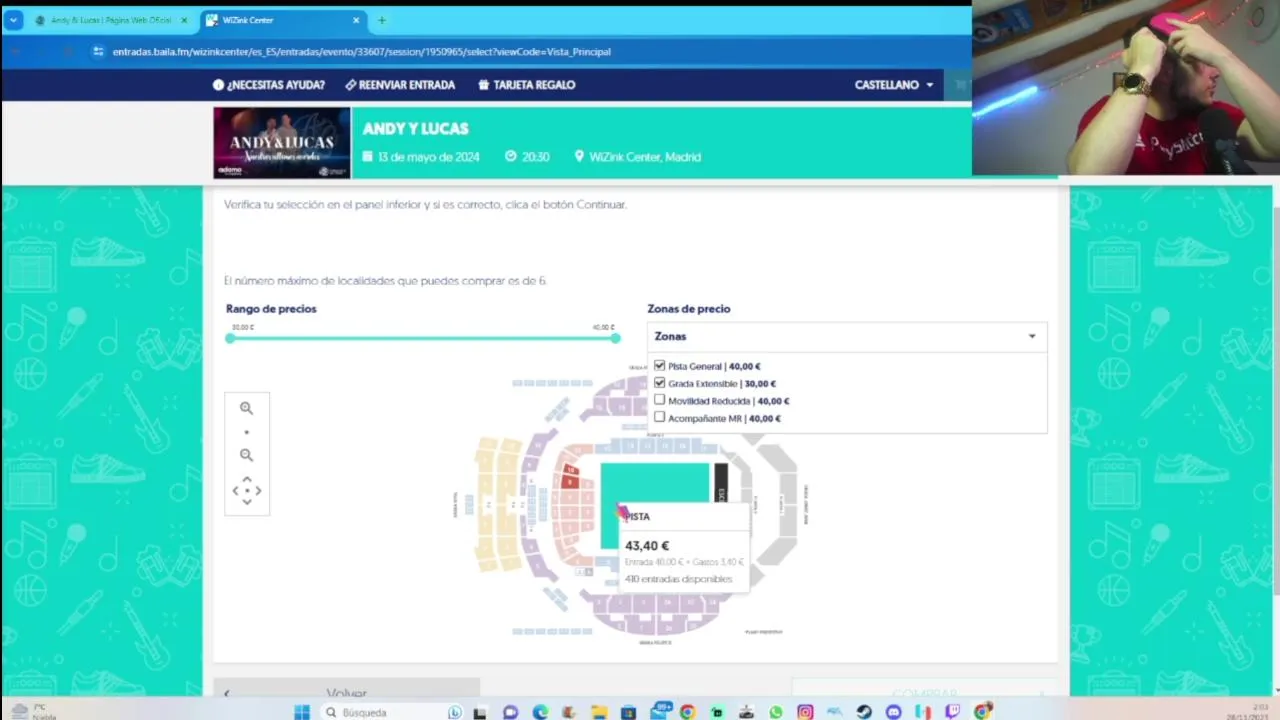This screenshot has width=1280, height=720.
Task: Click REENVIAR ENTRADA link
Action: [400, 85]
